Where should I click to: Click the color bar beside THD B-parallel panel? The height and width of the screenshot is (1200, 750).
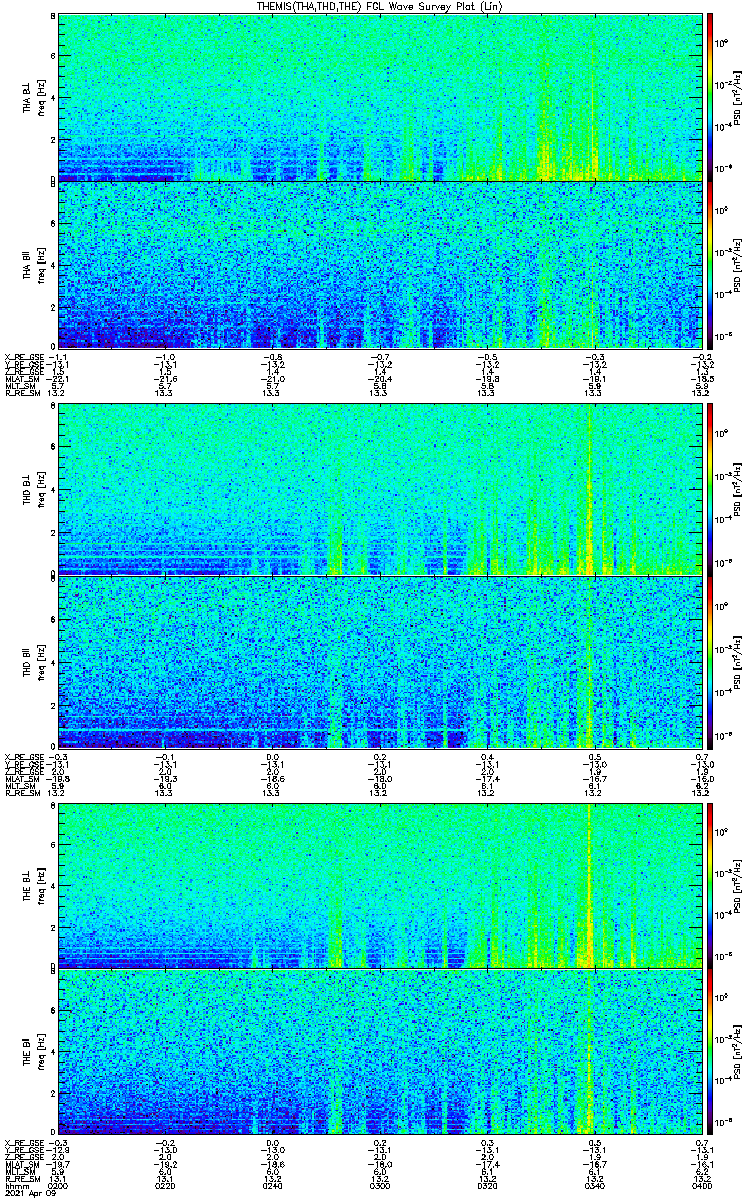[x=710, y=661]
